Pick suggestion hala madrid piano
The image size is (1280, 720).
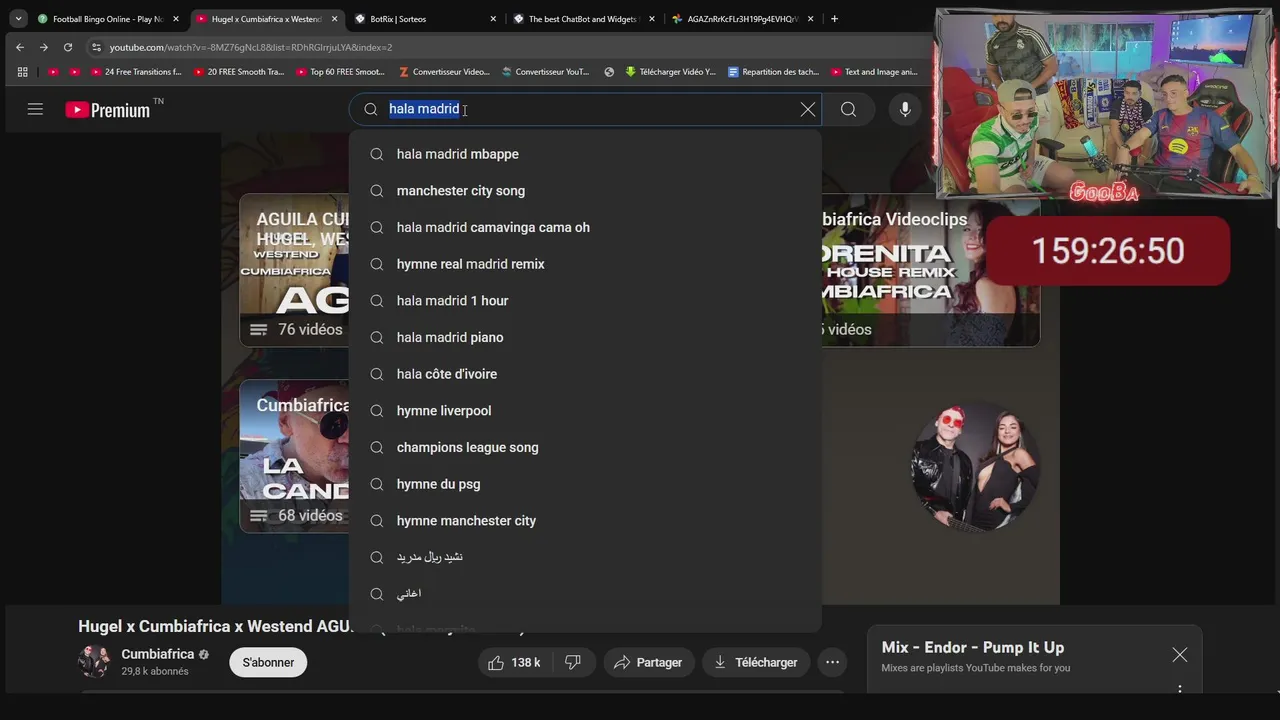585,337
